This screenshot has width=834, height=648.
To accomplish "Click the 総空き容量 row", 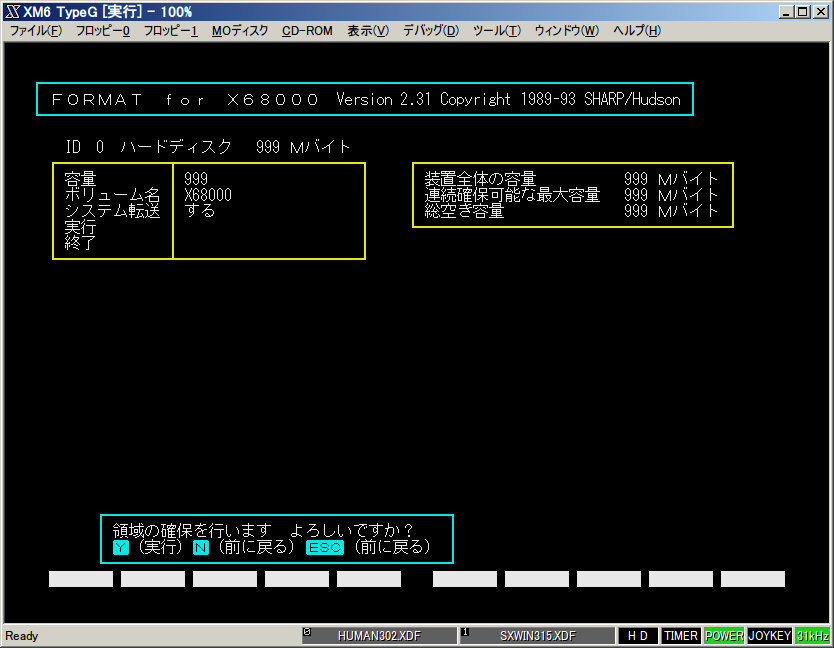I will pos(572,211).
